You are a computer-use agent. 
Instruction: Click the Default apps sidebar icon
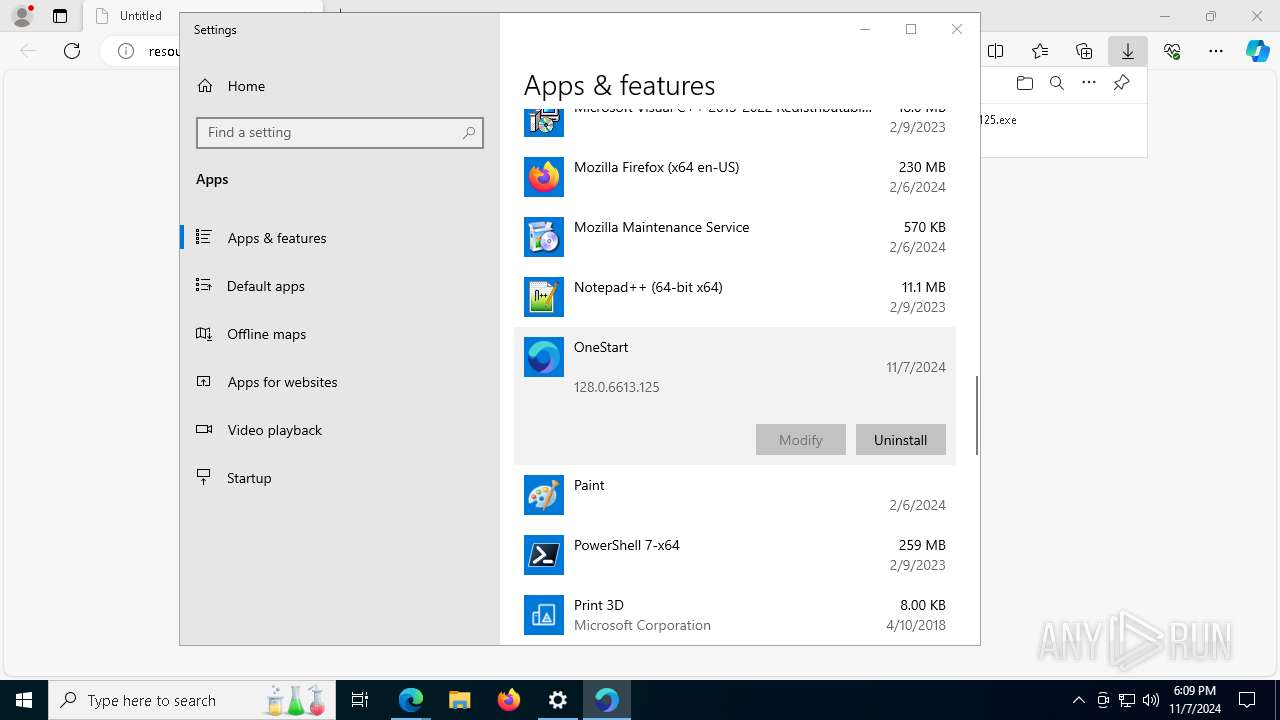tap(204, 285)
